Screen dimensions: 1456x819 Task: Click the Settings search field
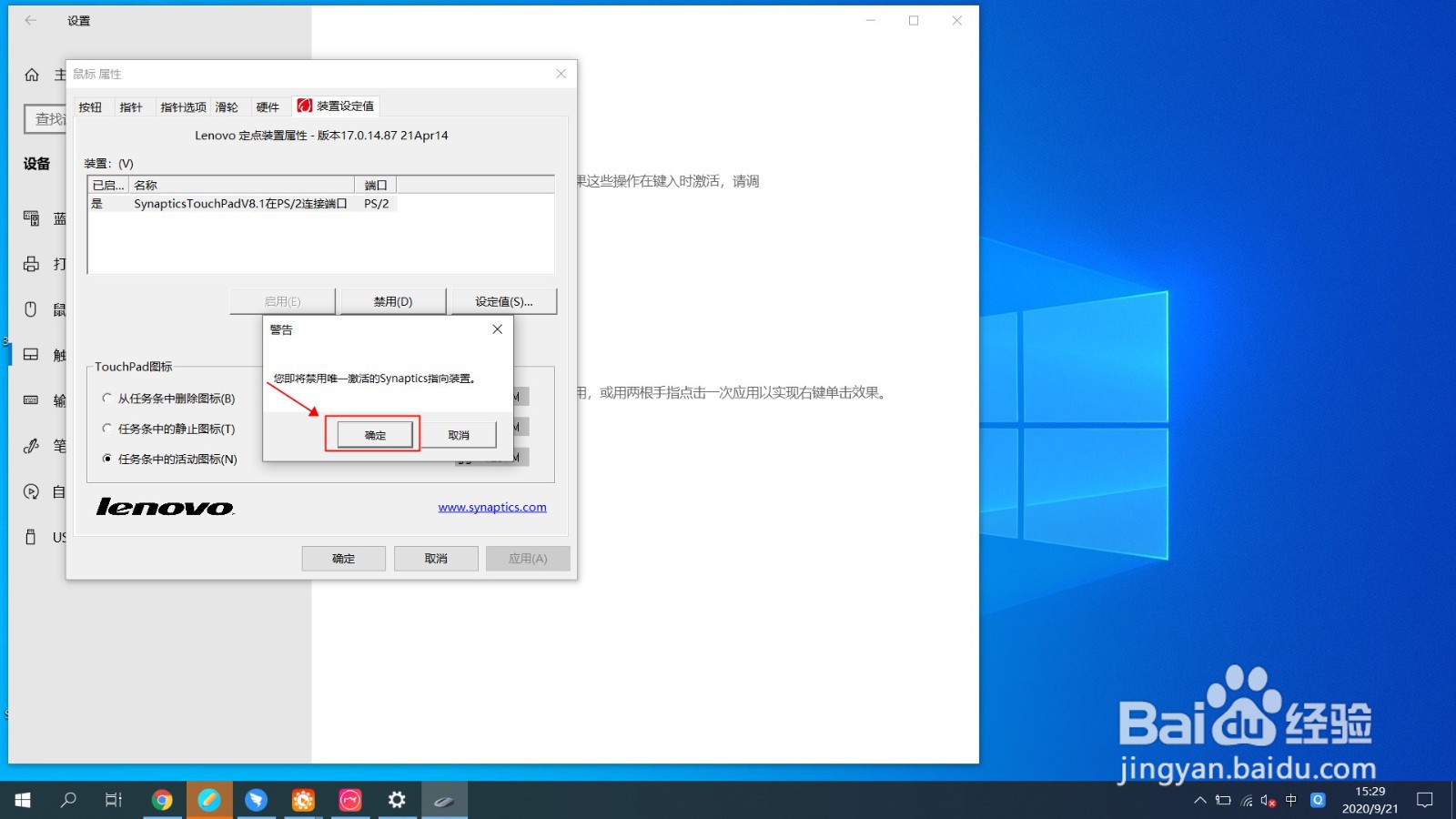tap(45, 119)
